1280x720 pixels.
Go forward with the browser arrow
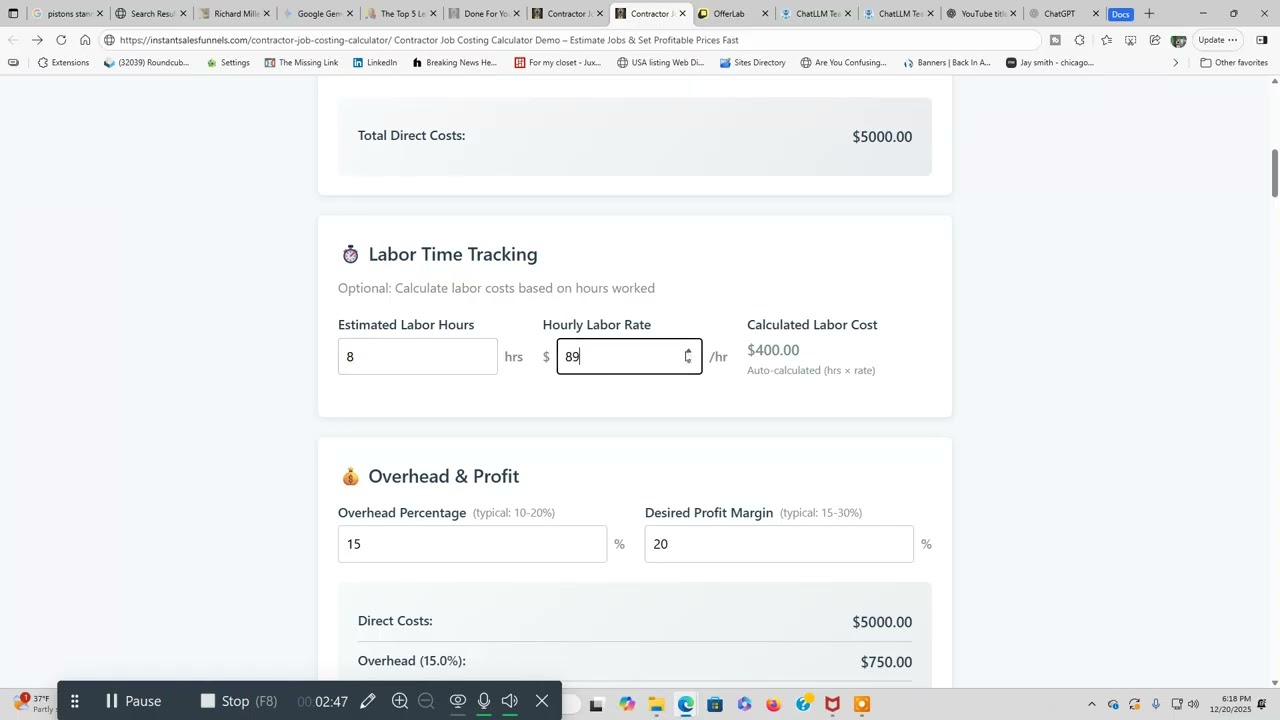[x=37, y=40]
